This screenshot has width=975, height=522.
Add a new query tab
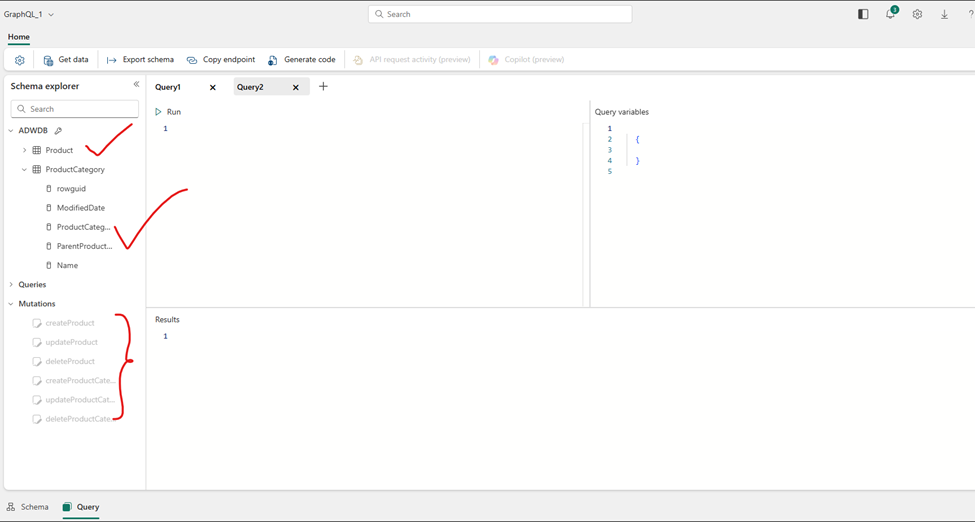tap(323, 87)
